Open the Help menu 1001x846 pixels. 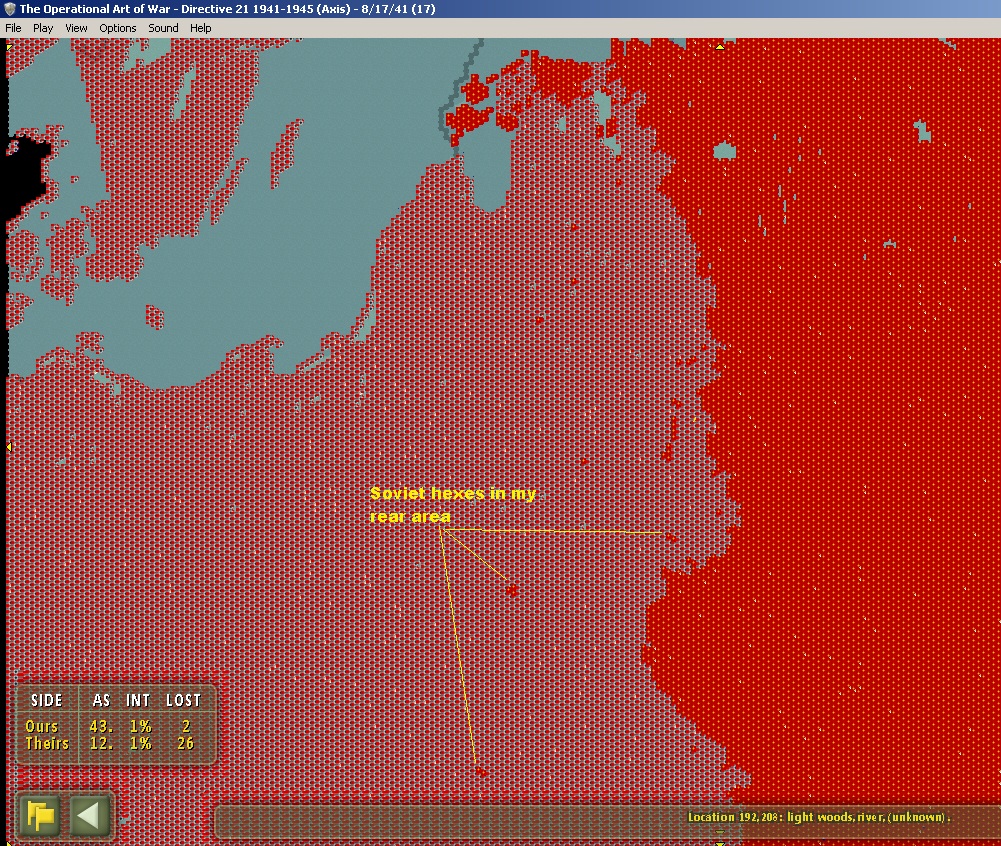coord(200,28)
